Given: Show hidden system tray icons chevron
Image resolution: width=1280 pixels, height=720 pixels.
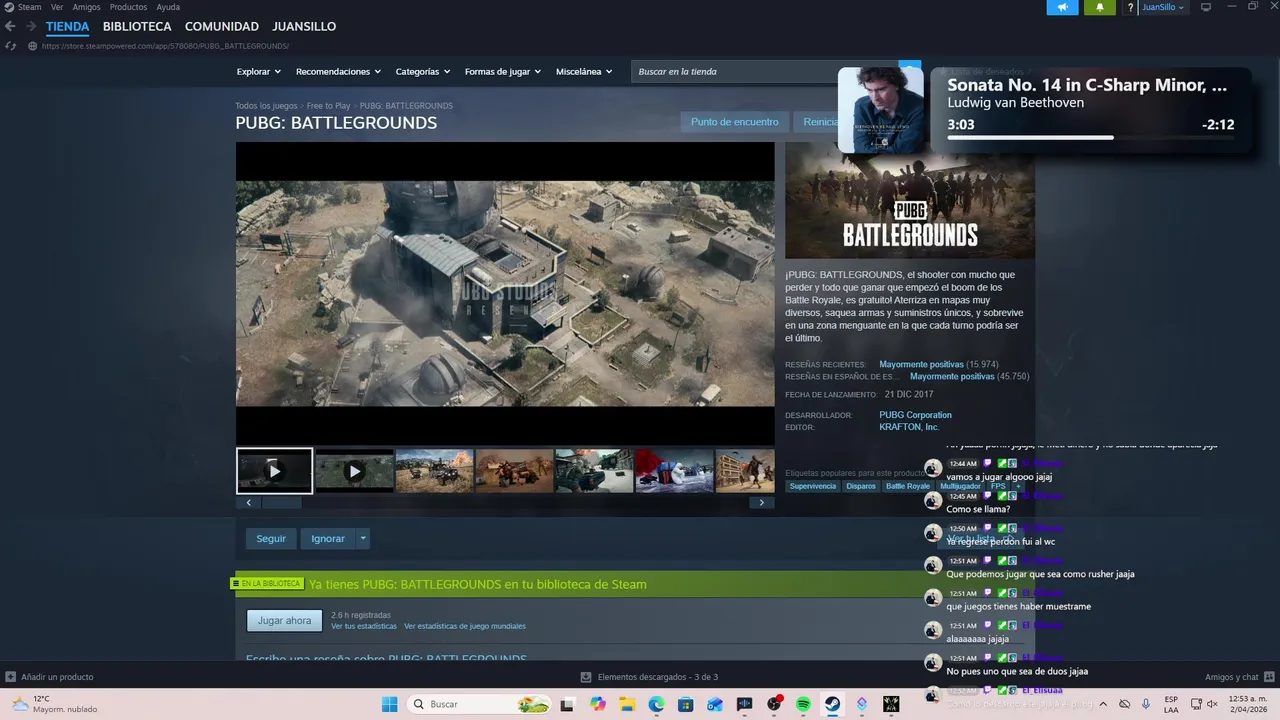Looking at the screenshot, I should (x=1103, y=704).
